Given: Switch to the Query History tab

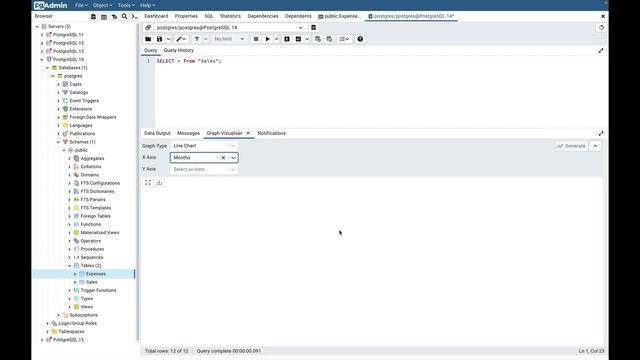Looking at the screenshot, I should click(x=178, y=51).
